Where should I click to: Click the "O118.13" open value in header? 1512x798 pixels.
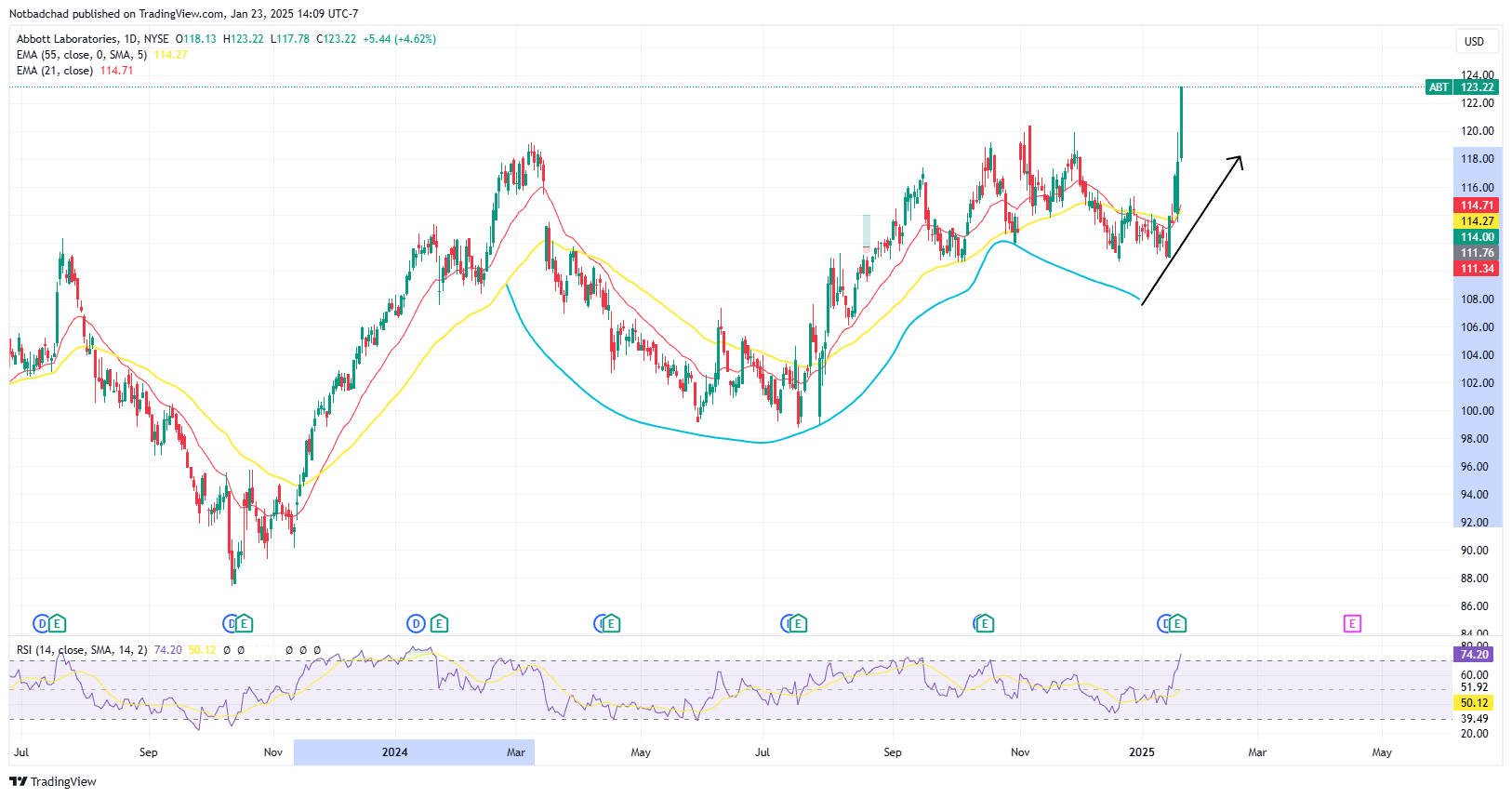pyautogui.click(x=195, y=39)
